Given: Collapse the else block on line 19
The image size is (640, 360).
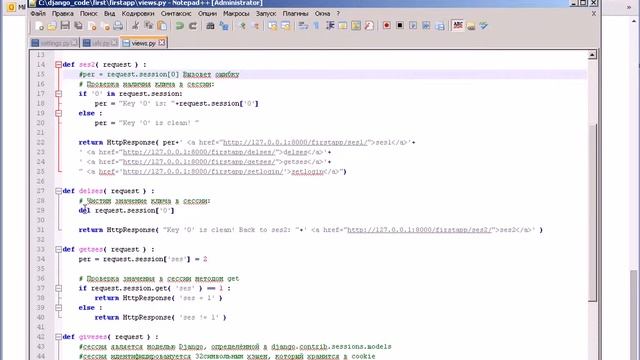Looking at the screenshot, I should [58, 113].
